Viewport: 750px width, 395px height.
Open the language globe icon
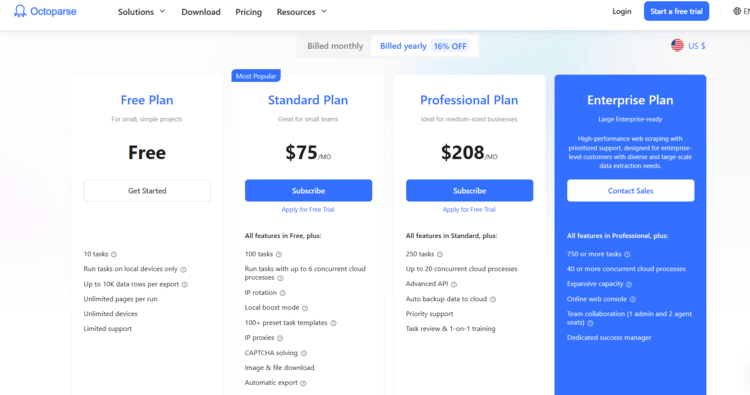[737, 11]
